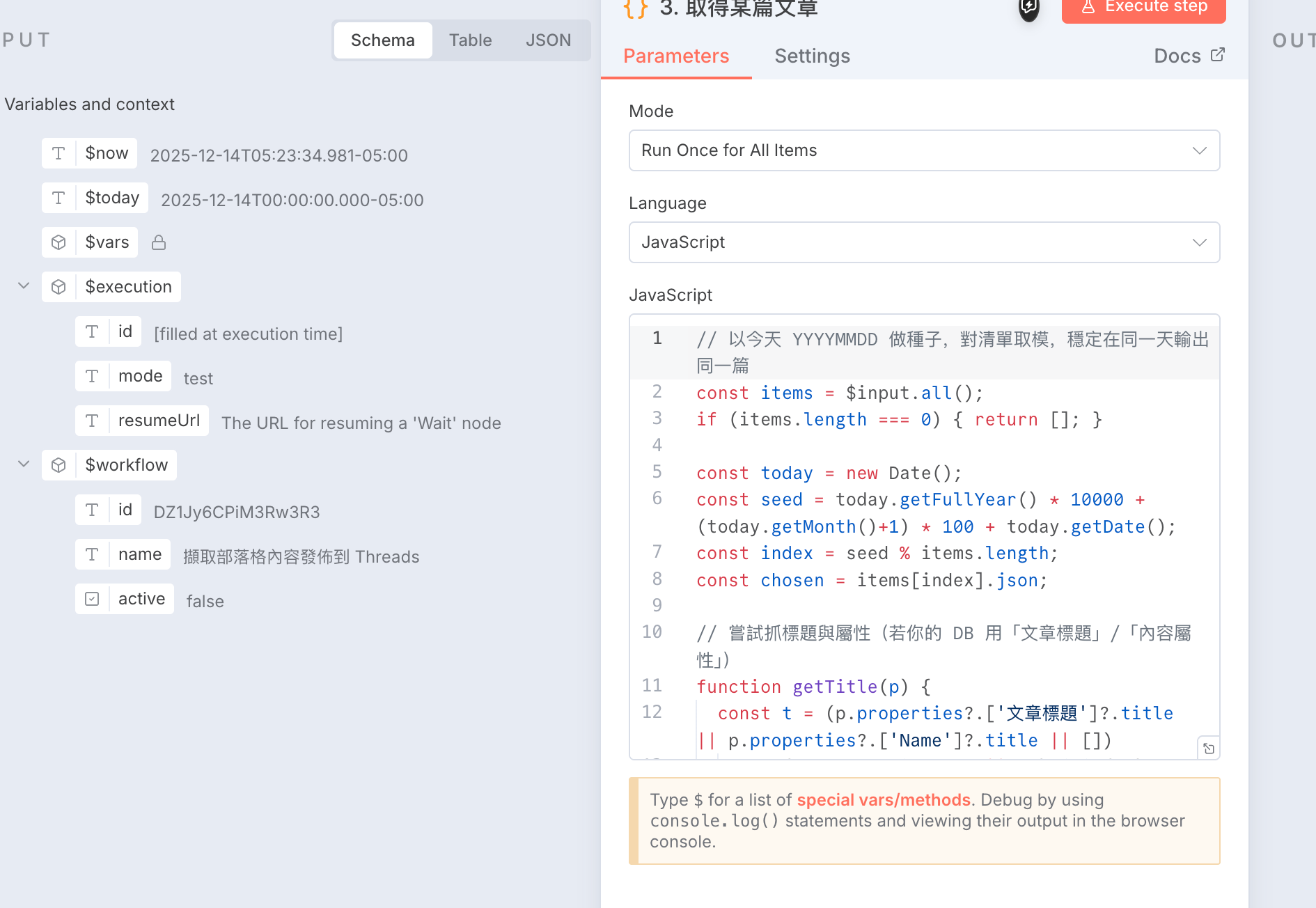This screenshot has height=908, width=1316.
Task: Open the Language dropdown
Action: pos(924,242)
